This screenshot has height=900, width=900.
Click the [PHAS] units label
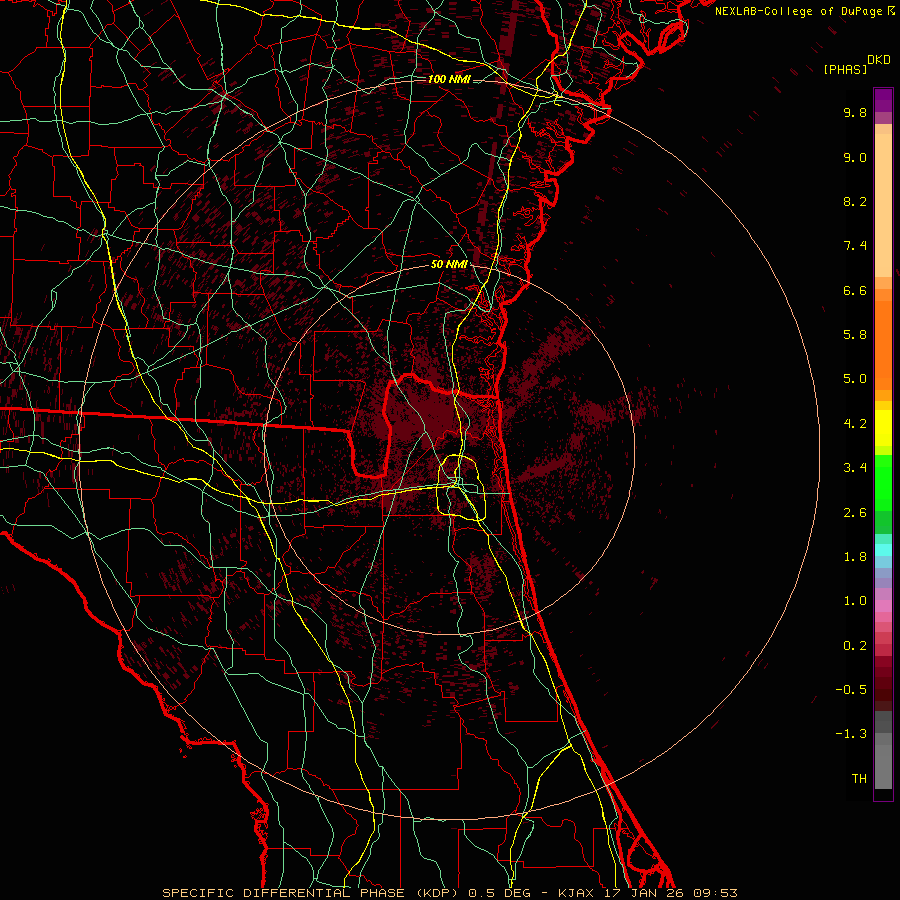click(x=845, y=69)
